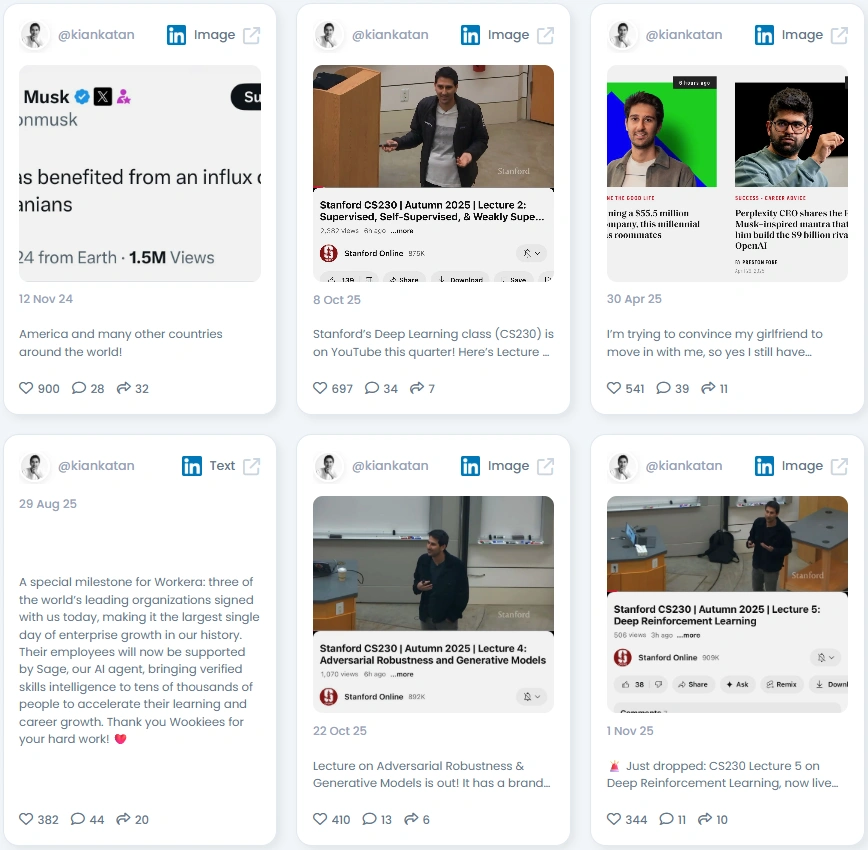
Task: Click LinkedIn icon on the 1 Nov 25 post
Action: (764, 466)
